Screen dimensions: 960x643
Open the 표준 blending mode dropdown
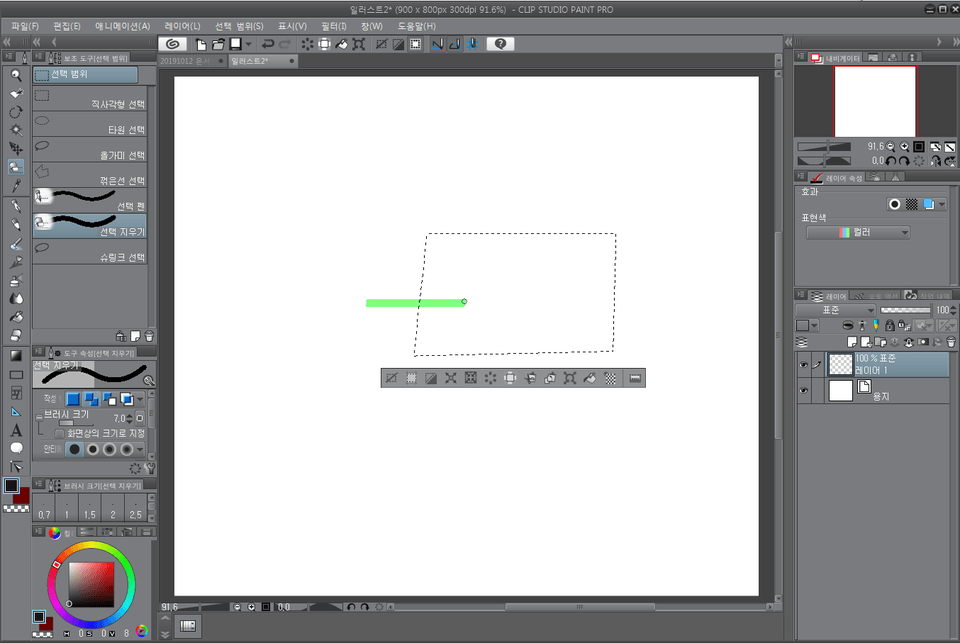pyautogui.click(x=836, y=310)
